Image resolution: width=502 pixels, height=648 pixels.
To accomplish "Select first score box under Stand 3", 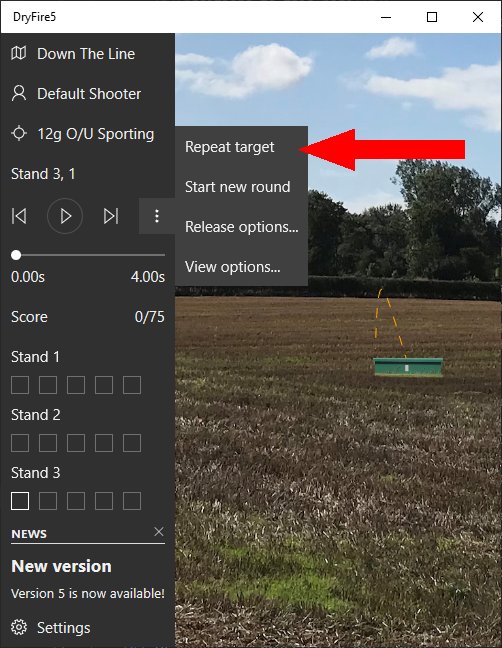I will [x=20, y=501].
